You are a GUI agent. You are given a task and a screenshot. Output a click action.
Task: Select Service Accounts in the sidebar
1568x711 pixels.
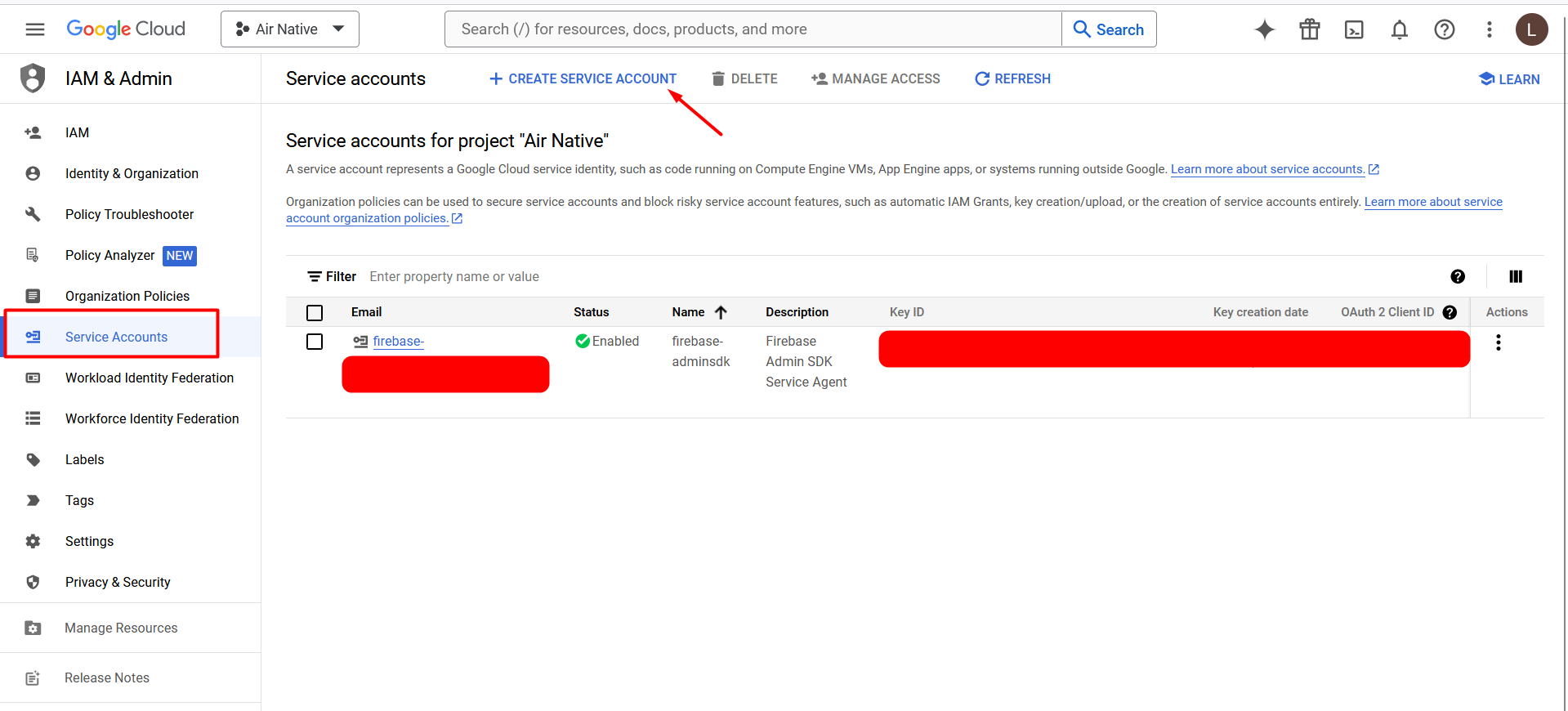[x=116, y=337]
